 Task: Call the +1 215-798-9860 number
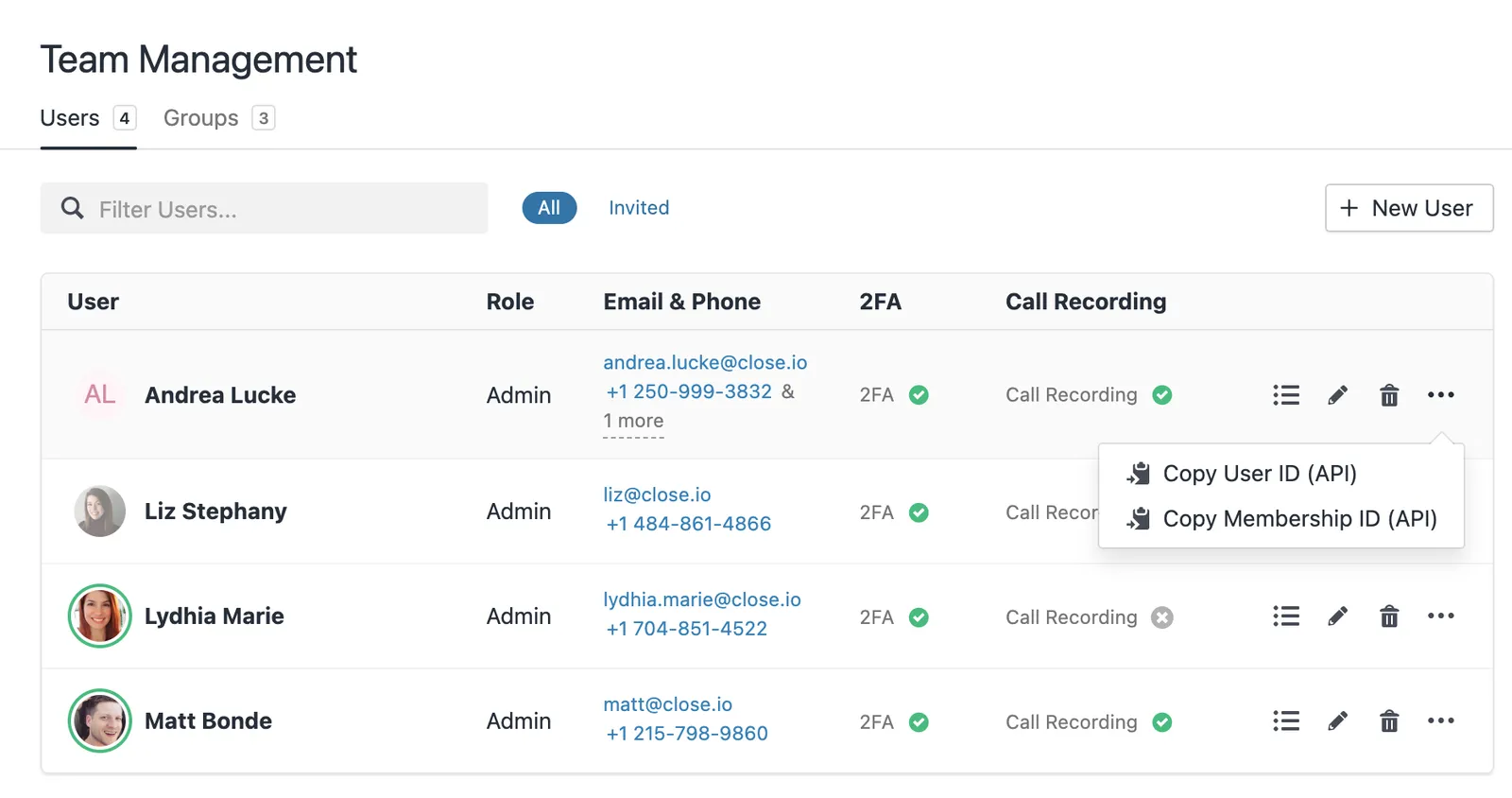coord(687,734)
